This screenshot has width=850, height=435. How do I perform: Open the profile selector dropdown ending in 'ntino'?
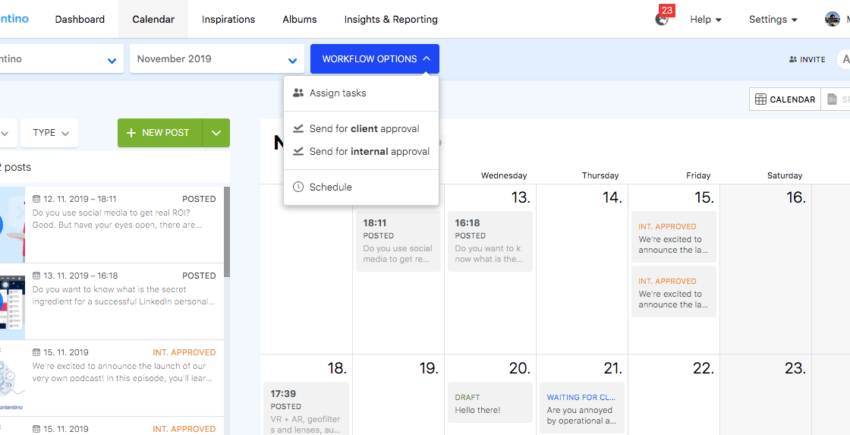pos(62,59)
